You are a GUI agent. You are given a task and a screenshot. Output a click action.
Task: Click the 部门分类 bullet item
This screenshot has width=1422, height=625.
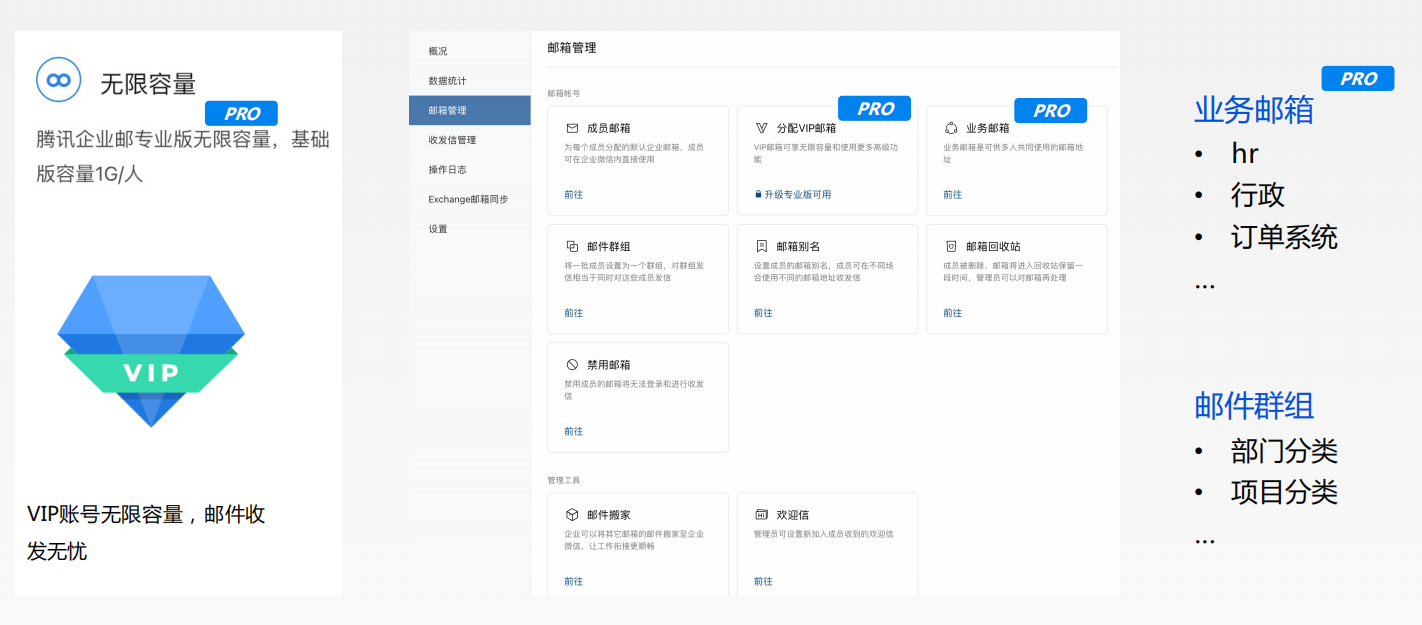tap(1284, 450)
